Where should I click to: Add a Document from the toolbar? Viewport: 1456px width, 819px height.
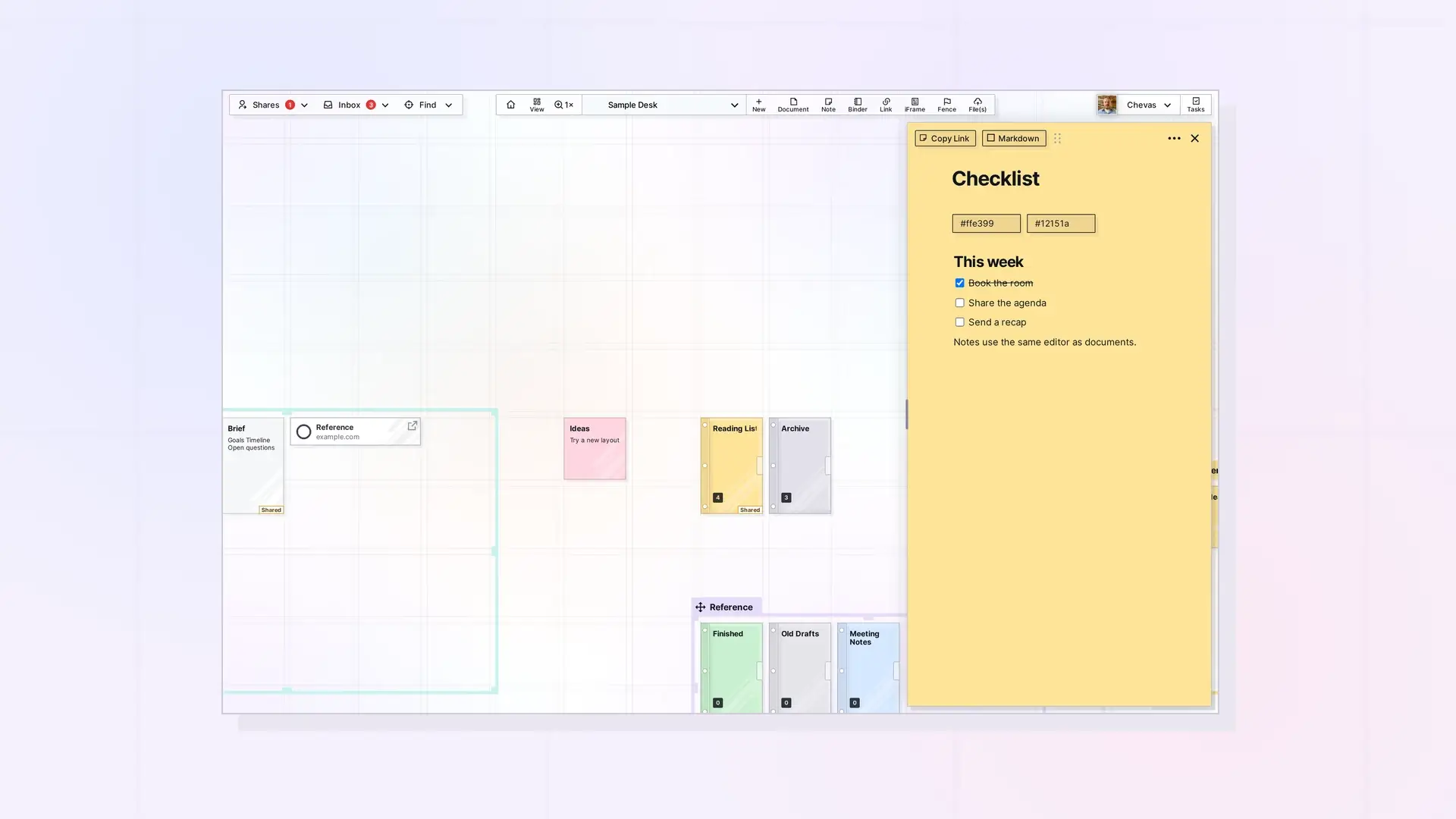coord(793,105)
